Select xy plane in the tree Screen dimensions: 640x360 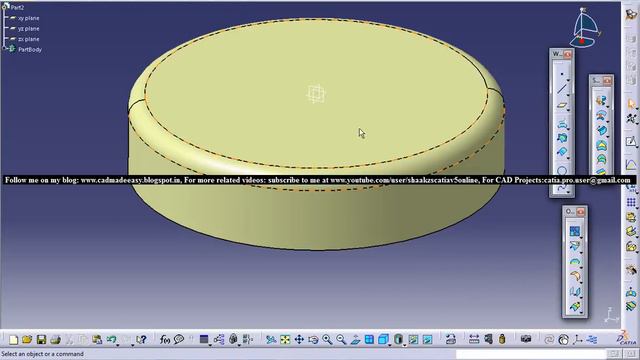(29, 18)
